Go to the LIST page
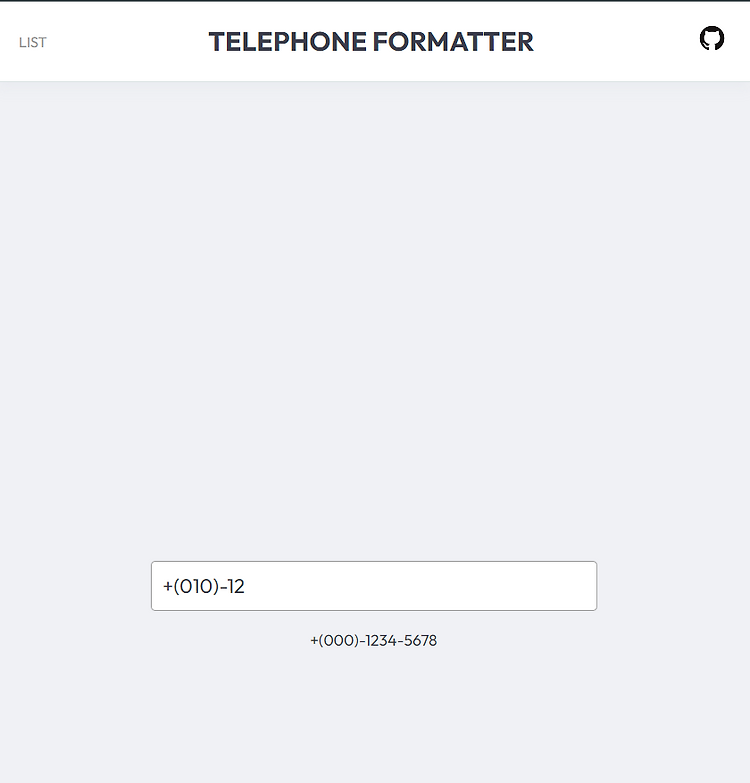 tap(32, 42)
